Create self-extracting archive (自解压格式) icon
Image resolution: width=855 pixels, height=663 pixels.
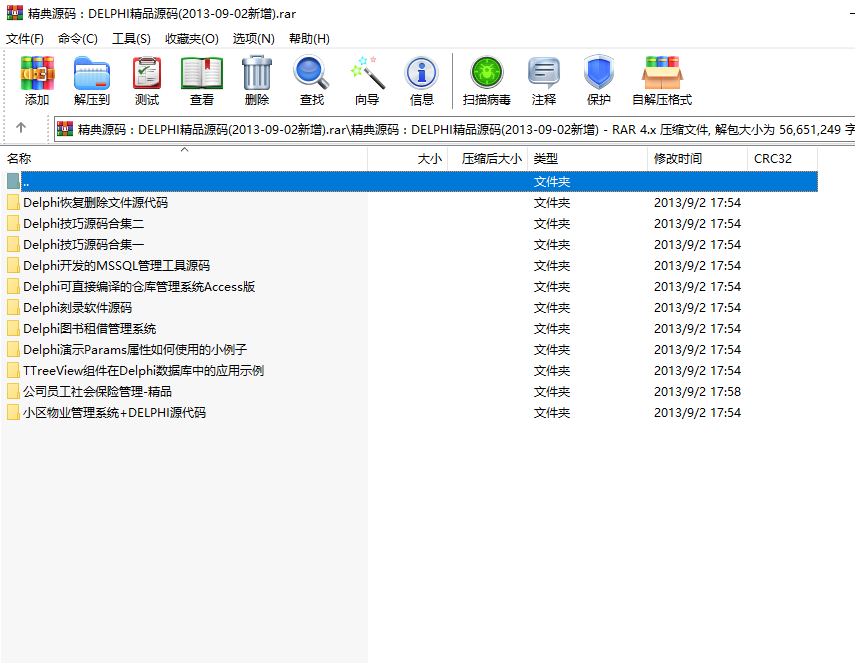[x=662, y=80]
